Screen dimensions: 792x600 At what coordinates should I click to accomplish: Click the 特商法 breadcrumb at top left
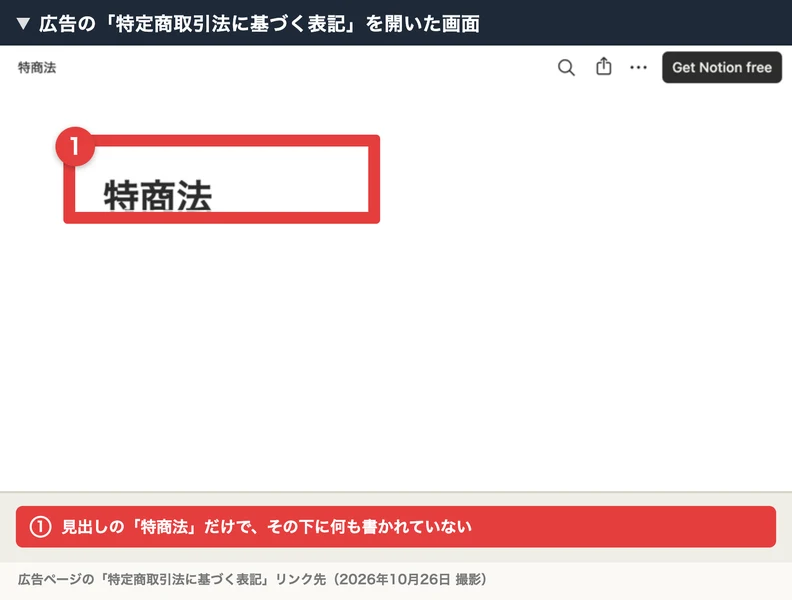coord(37,68)
